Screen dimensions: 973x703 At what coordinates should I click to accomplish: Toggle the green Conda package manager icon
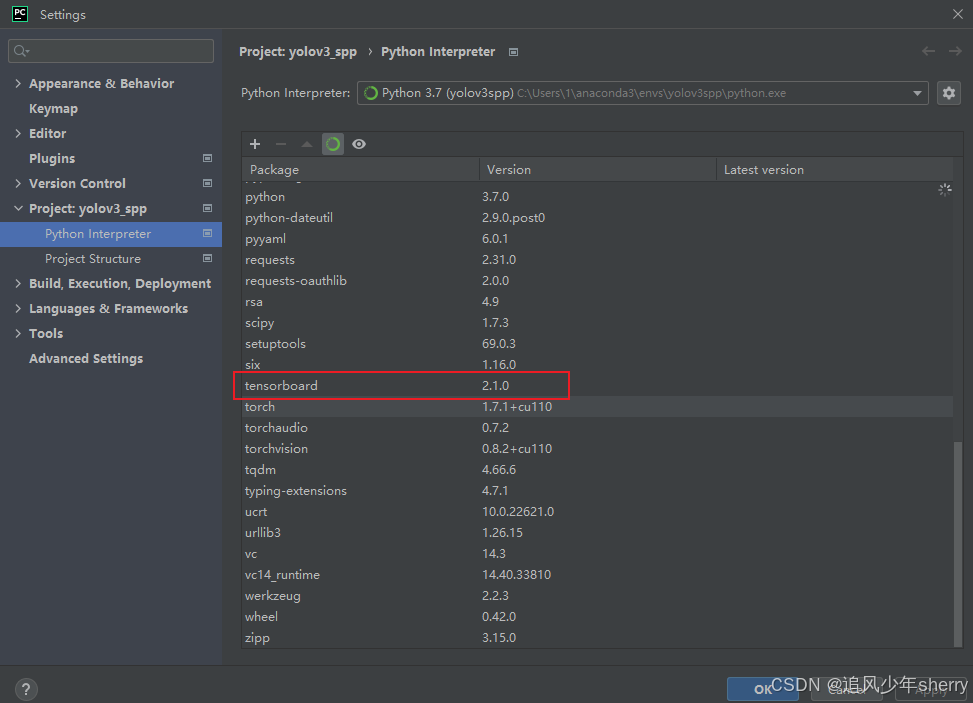333,144
